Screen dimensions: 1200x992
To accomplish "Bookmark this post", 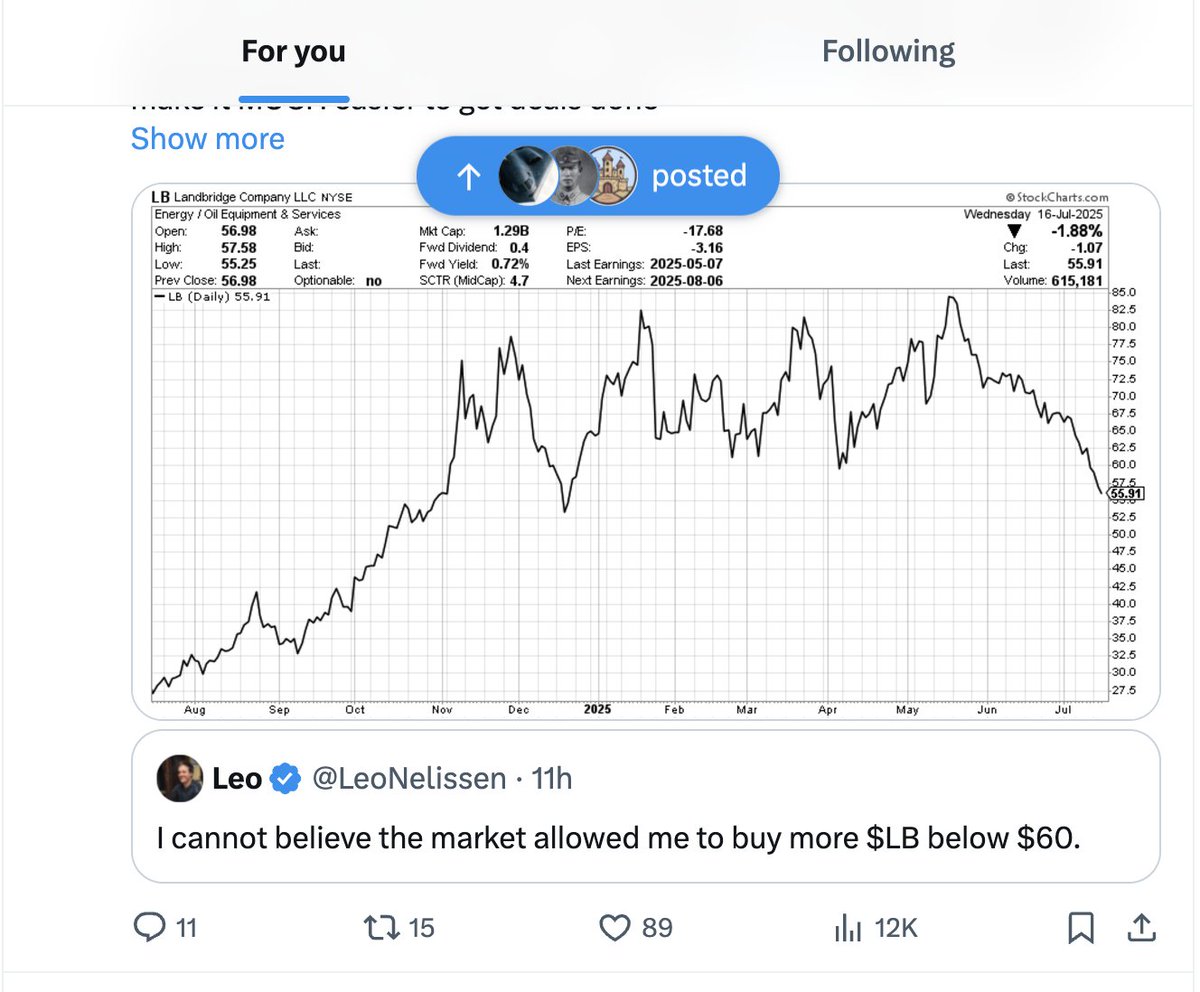I will click(x=1081, y=928).
